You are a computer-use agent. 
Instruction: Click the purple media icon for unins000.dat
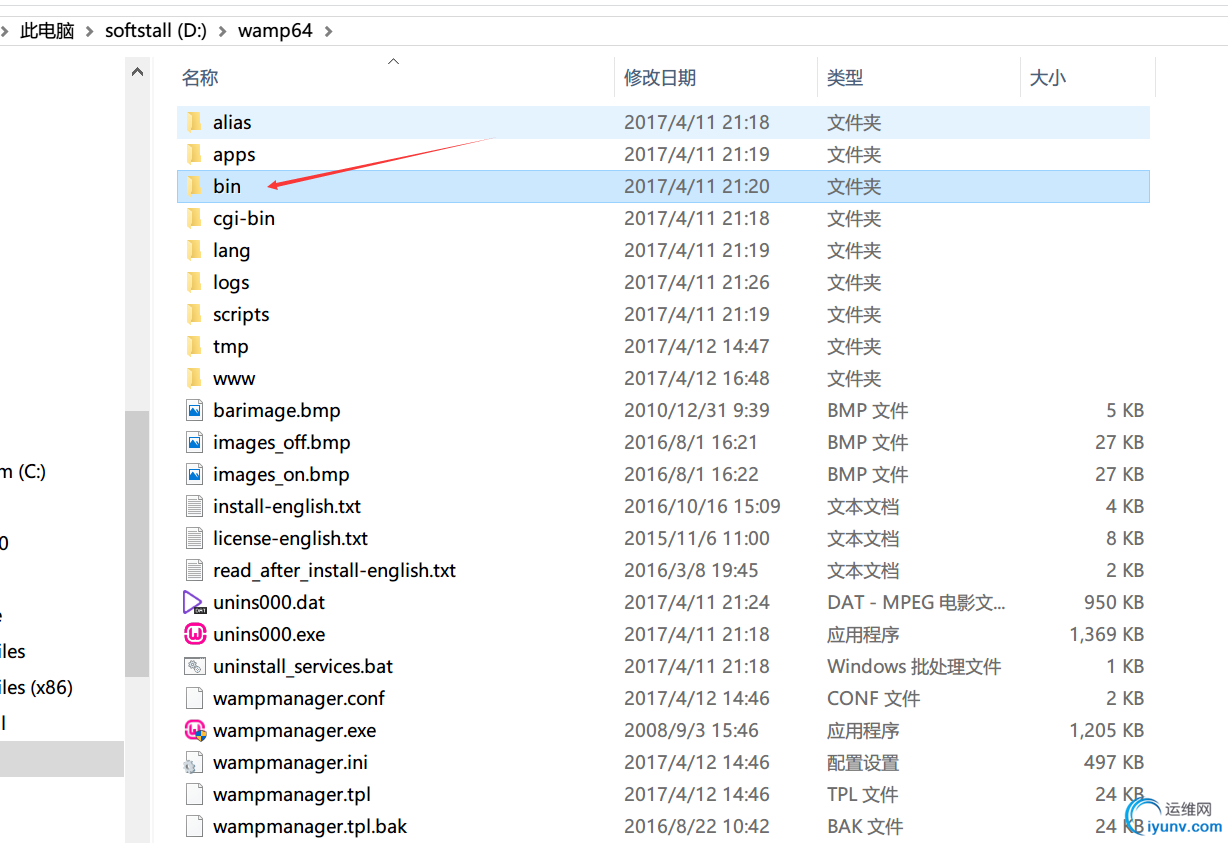pos(194,602)
